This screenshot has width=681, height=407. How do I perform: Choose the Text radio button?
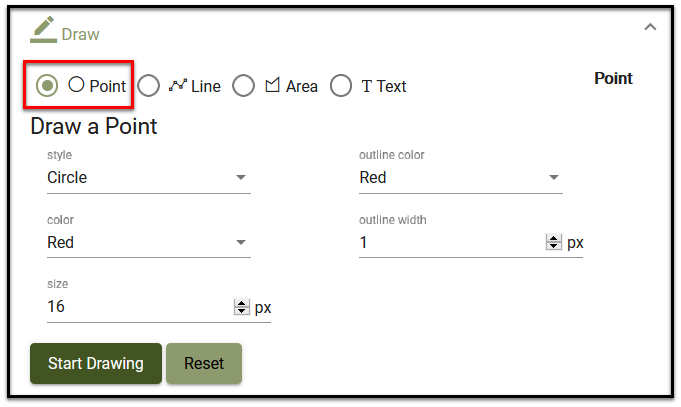(341, 86)
